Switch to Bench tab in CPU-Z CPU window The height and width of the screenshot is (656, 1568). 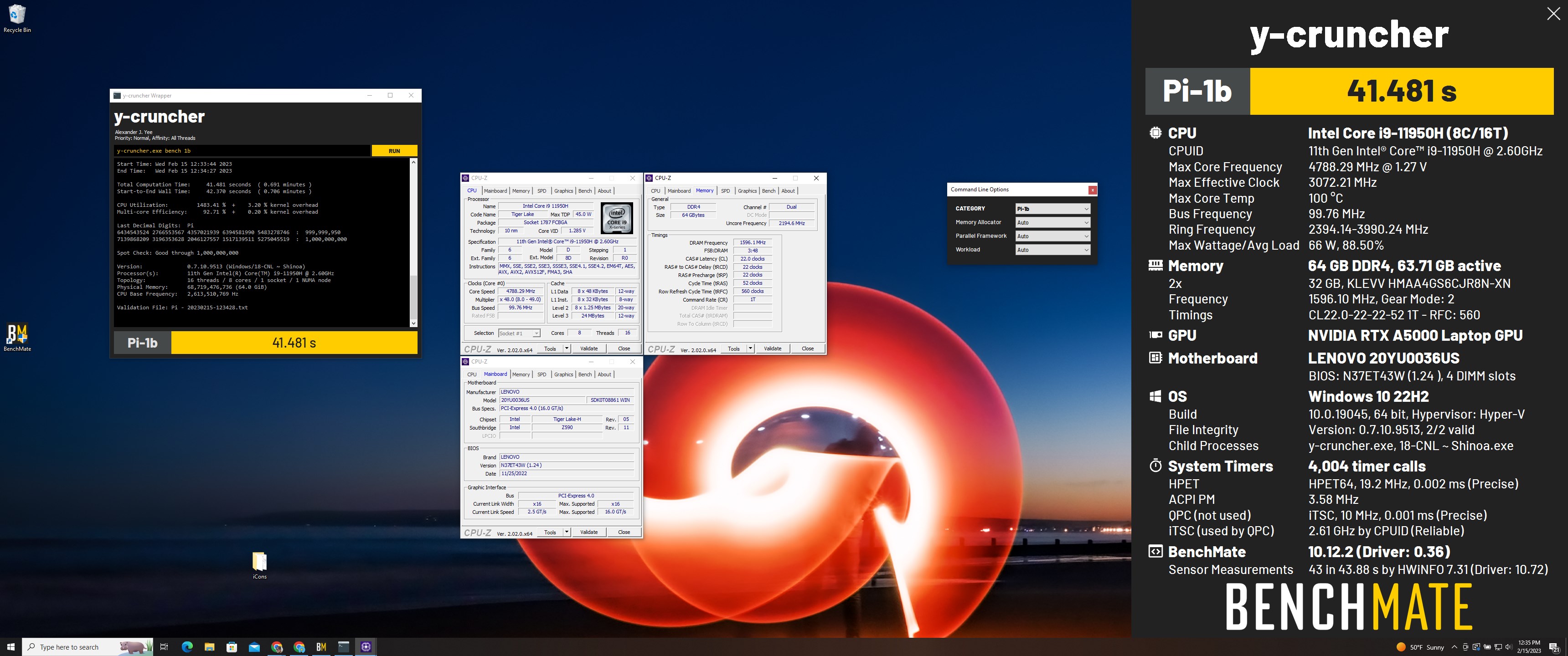(585, 191)
